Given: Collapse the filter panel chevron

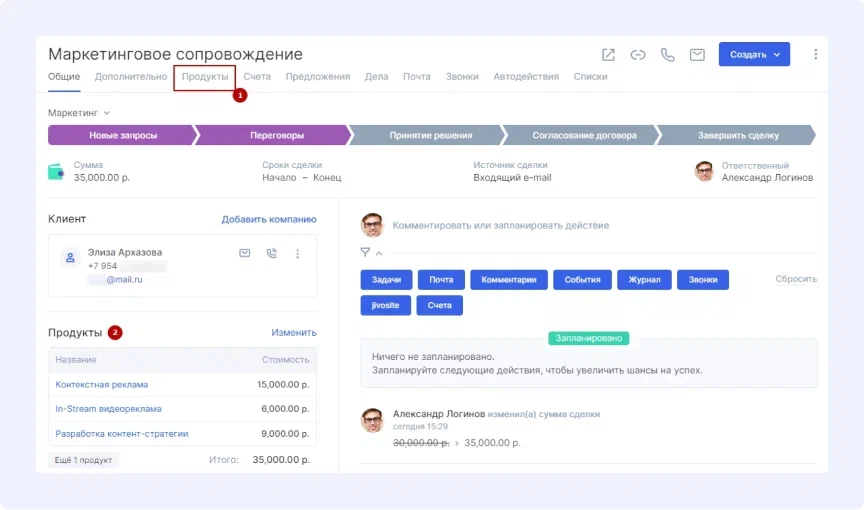Looking at the screenshot, I should (379, 254).
